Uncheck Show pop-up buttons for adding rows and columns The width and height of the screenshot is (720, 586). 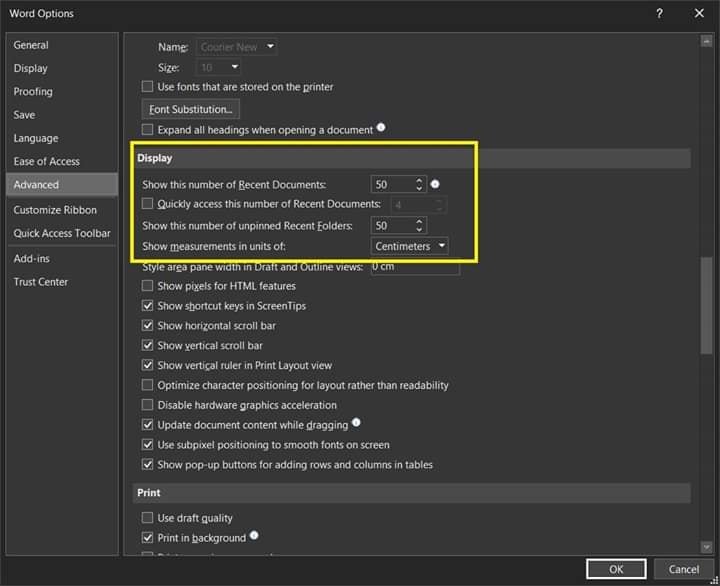[x=147, y=464]
